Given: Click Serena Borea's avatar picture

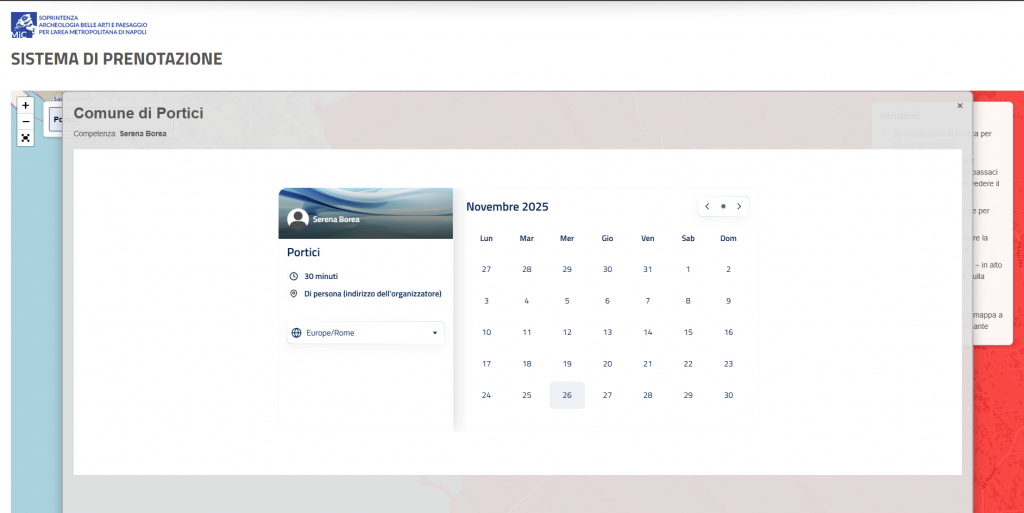Looking at the screenshot, I should click(297, 218).
